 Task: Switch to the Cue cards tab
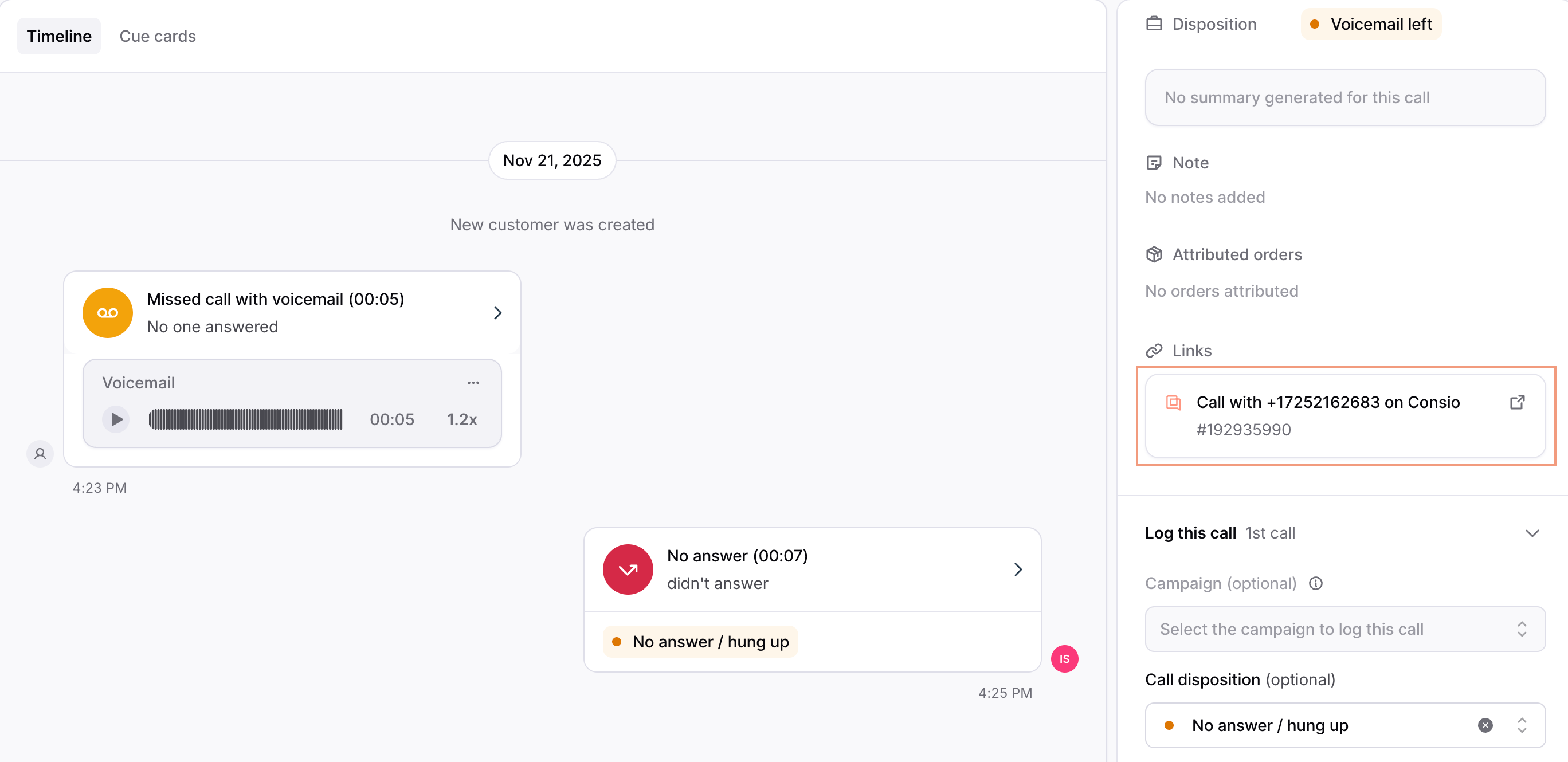(x=158, y=36)
